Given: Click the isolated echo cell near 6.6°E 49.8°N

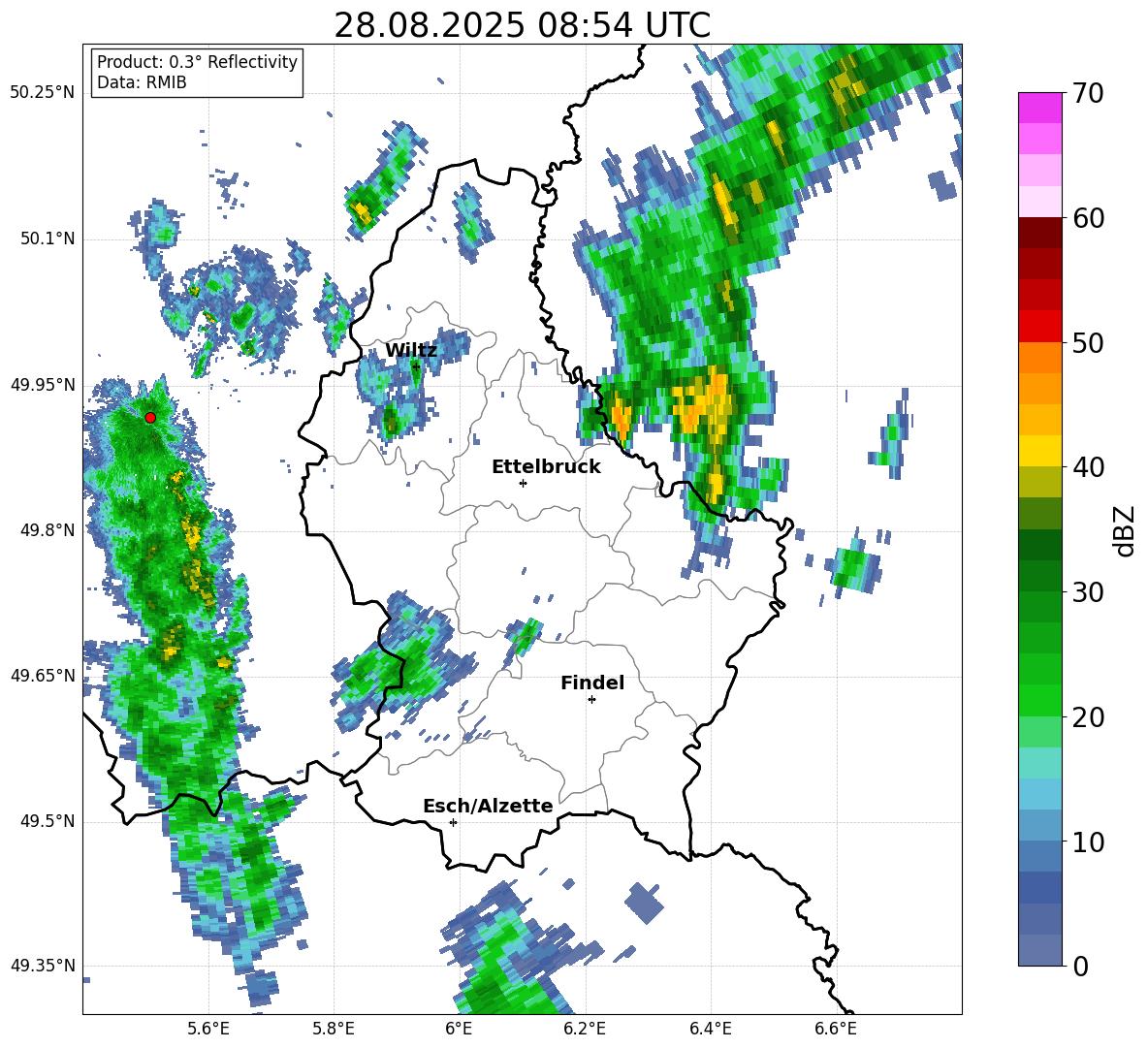Looking at the screenshot, I should pos(853,567).
